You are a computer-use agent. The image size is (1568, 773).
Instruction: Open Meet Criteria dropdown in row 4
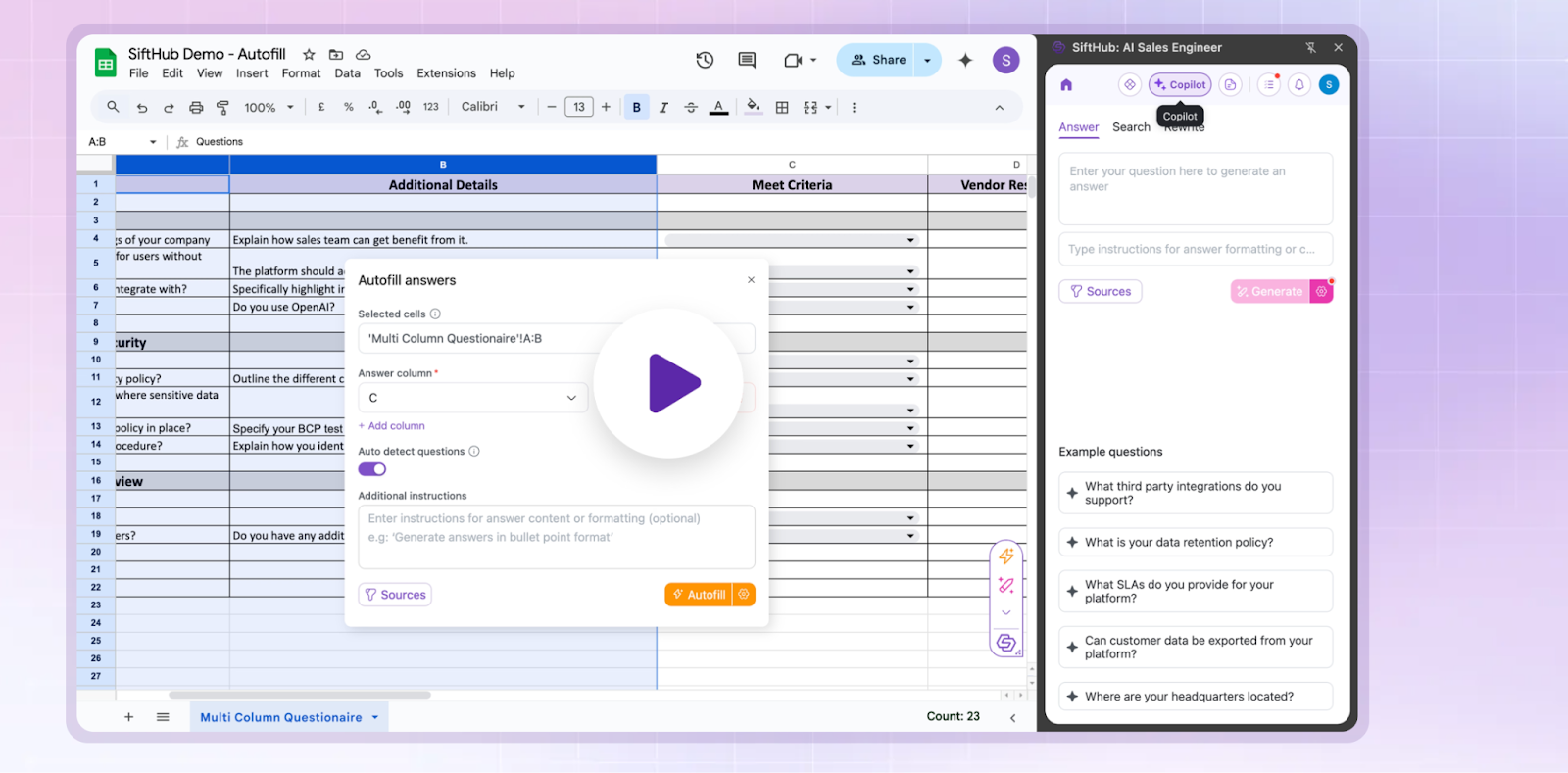(910, 240)
